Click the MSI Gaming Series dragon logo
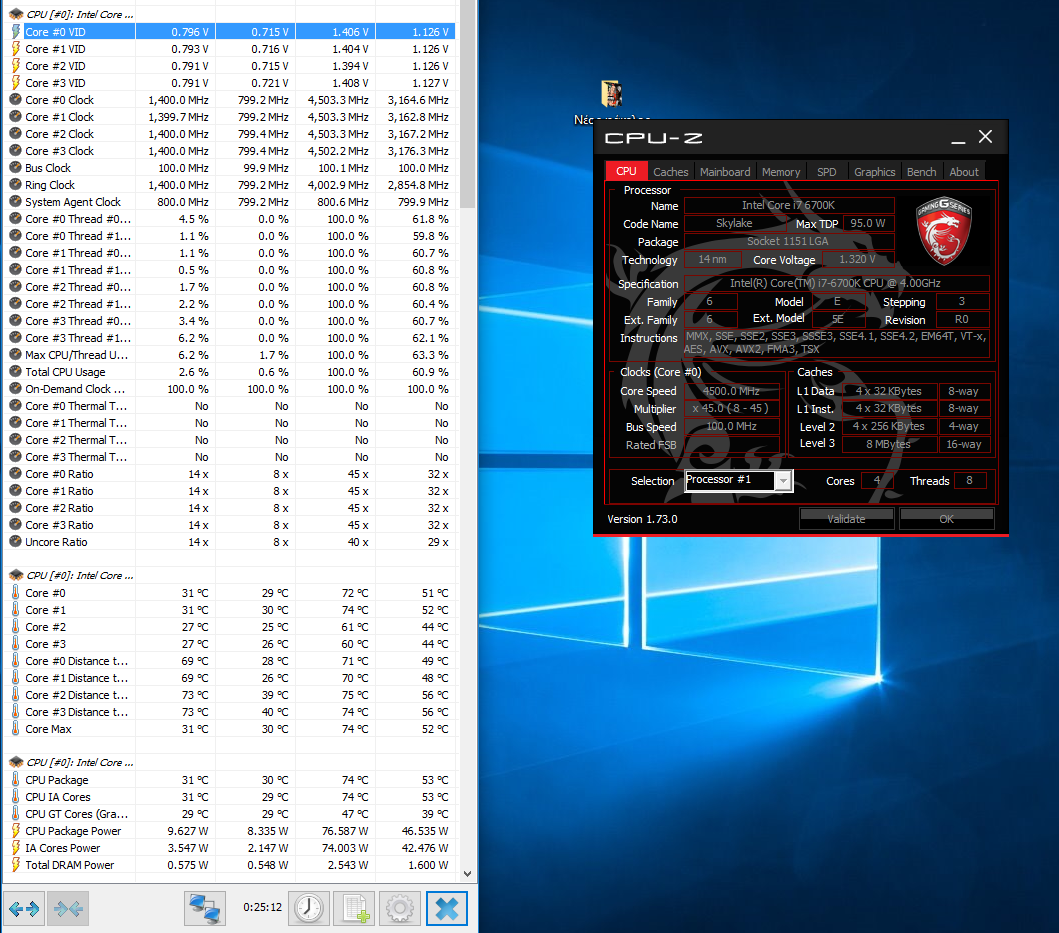Image resolution: width=1059 pixels, height=933 pixels. 944,230
